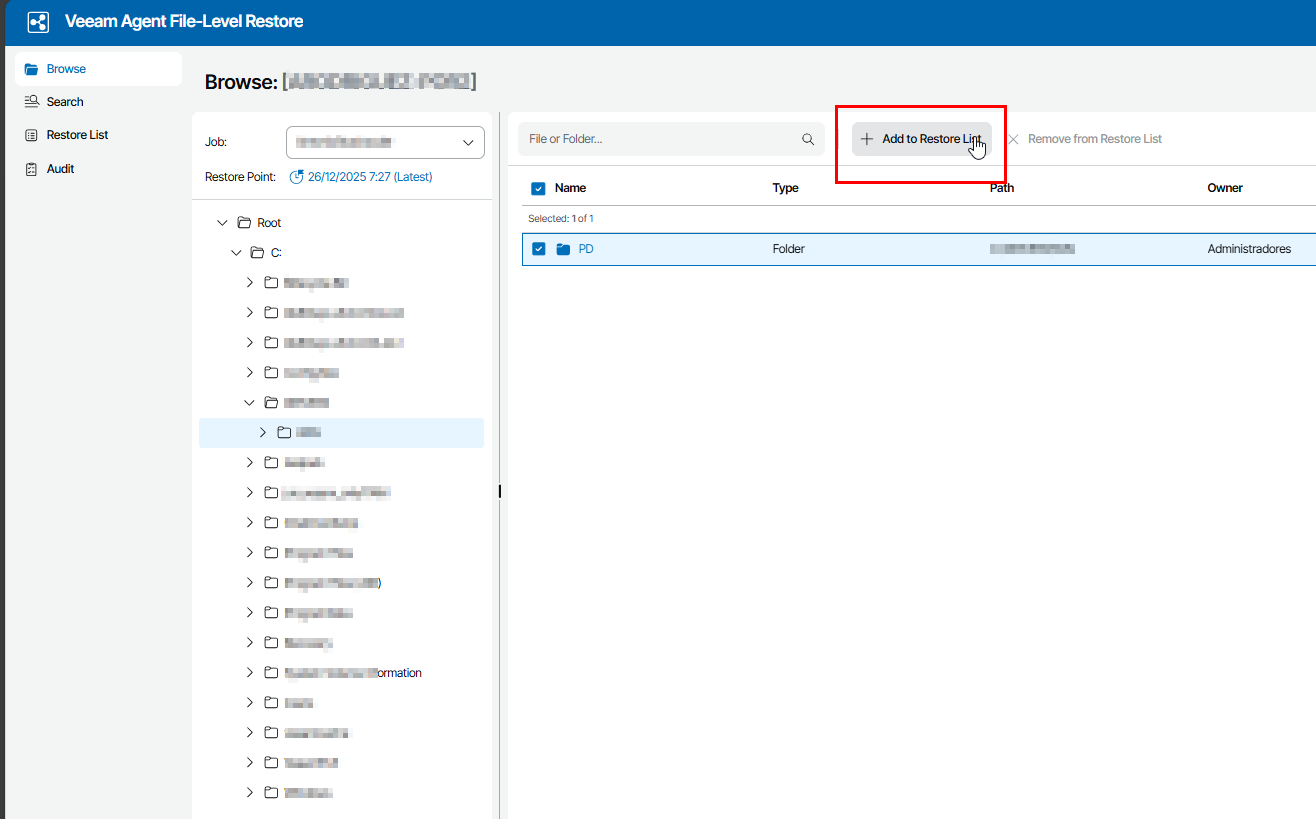Open the Browse sidebar item
The width and height of the screenshot is (1316, 819).
tap(66, 69)
